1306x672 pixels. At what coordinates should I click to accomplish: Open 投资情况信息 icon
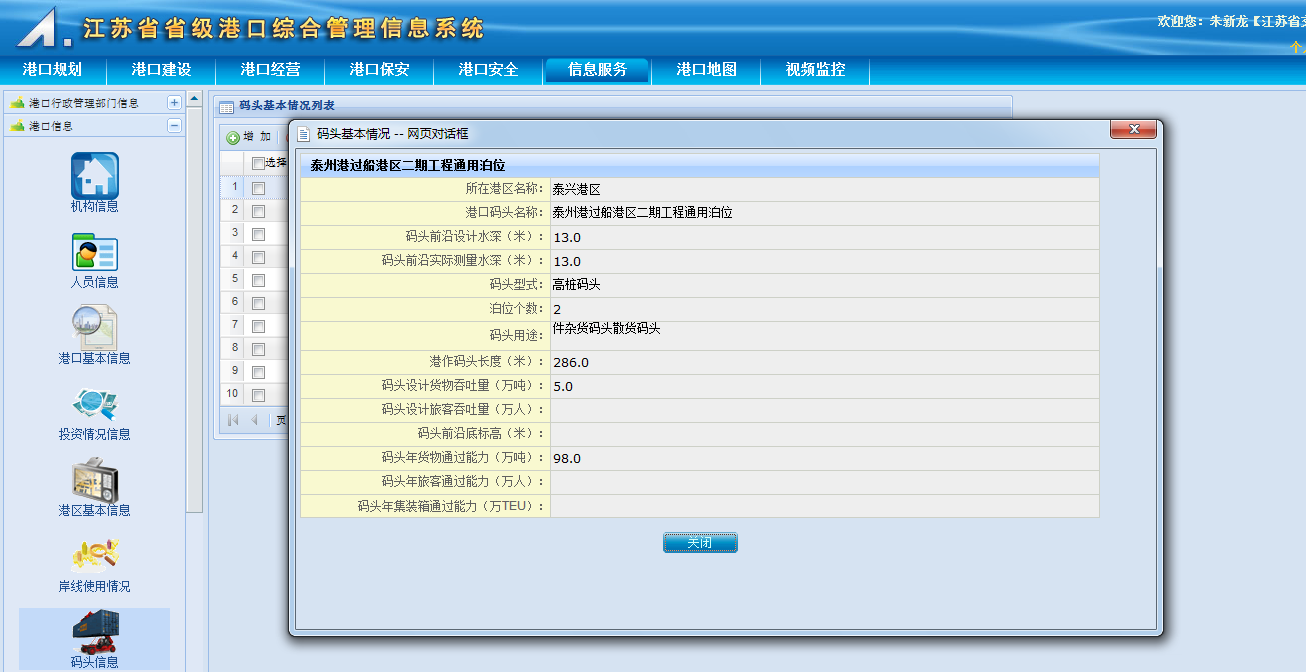coord(95,403)
